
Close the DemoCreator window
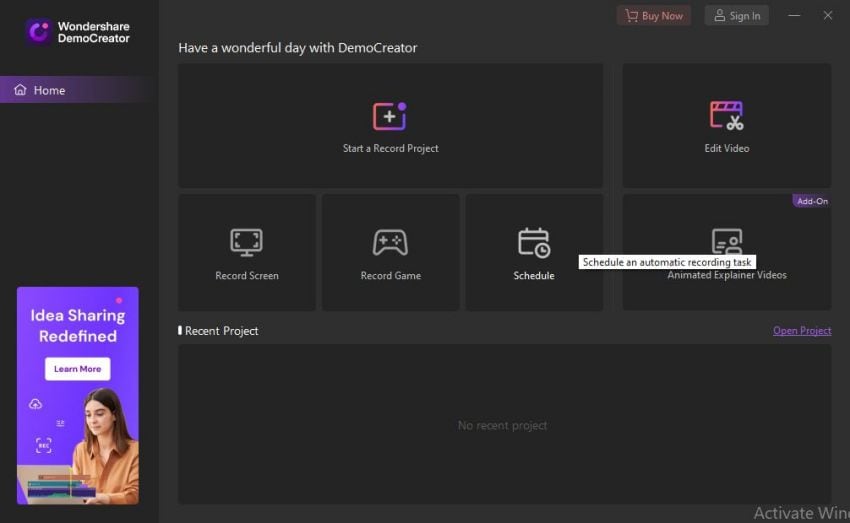[827, 16]
